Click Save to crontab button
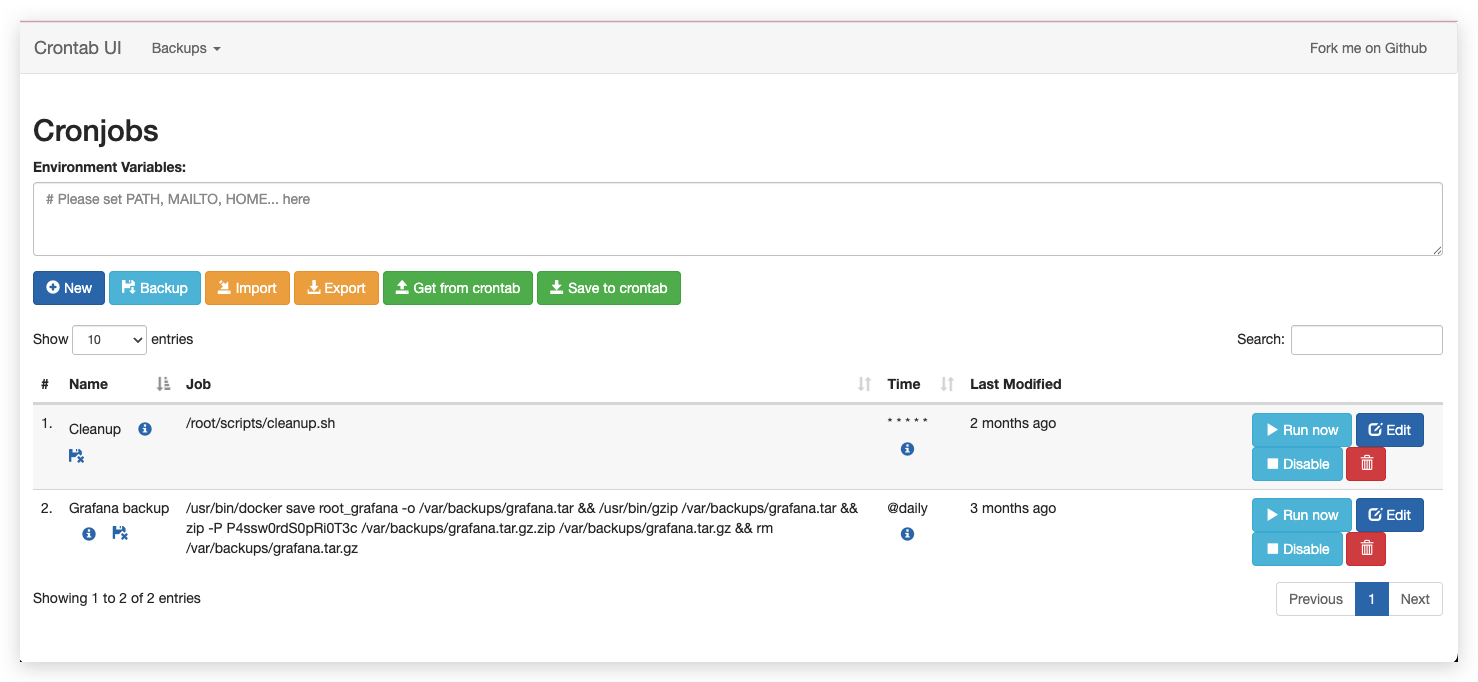Image resolution: width=1478 pixels, height=682 pixels. [609, 288]
